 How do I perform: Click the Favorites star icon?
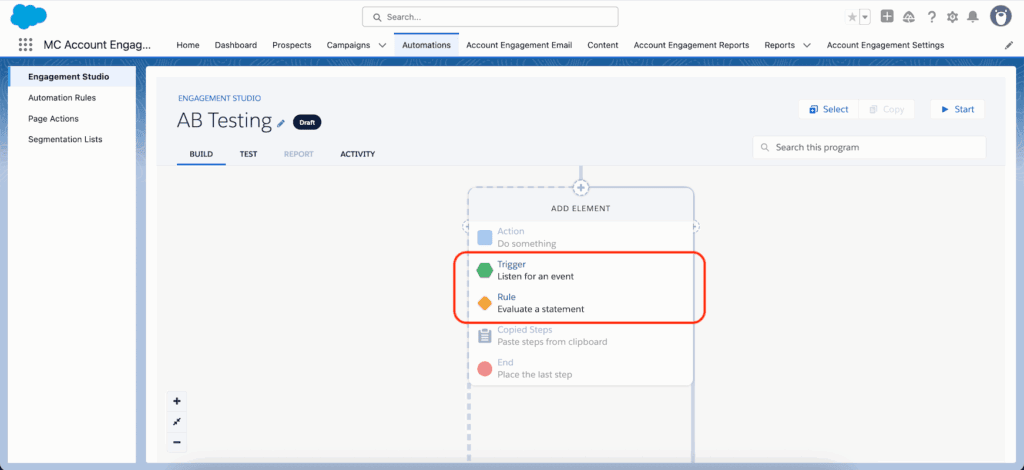[852, 18]
